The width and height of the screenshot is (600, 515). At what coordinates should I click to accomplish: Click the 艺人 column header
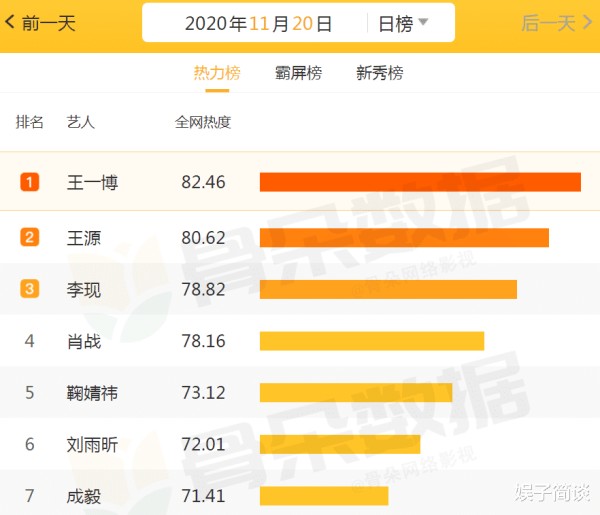(81, 122)
